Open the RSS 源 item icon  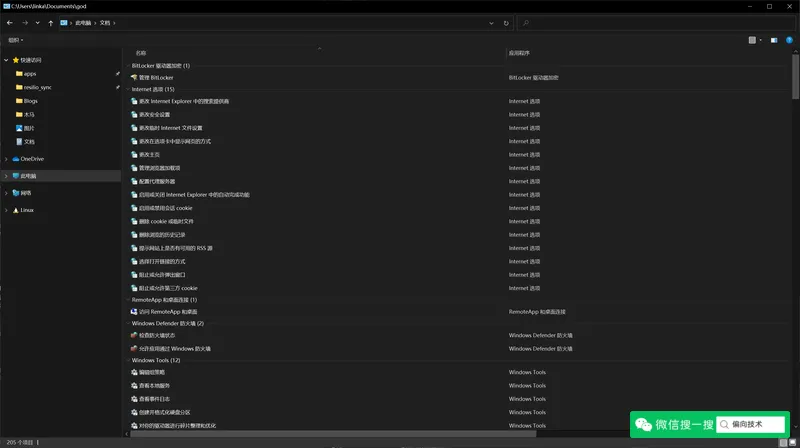(x=134, y=248)
